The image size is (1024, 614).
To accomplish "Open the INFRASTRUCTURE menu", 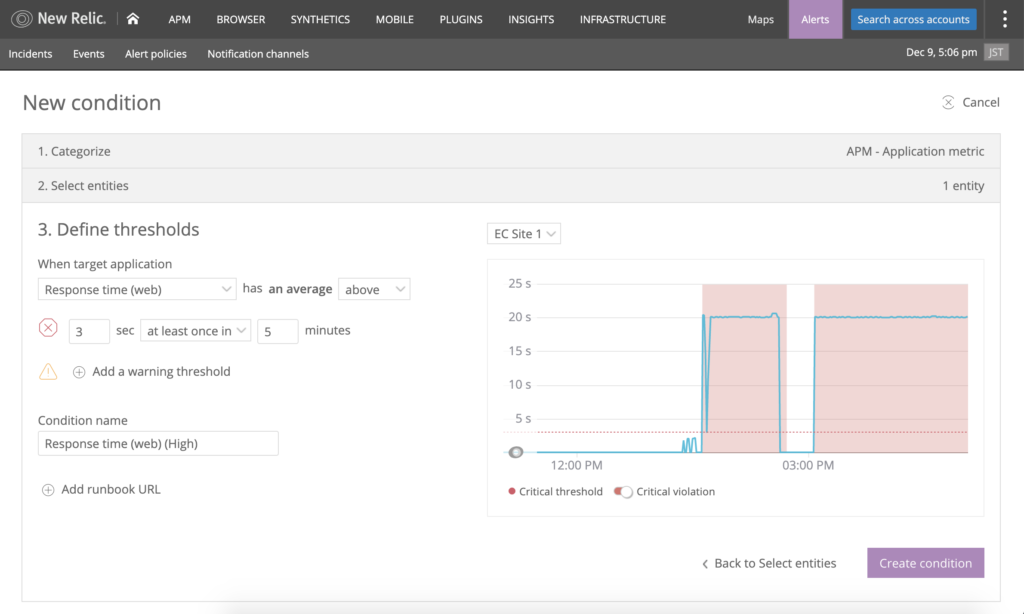I will pyautogui.click(x=623, y=20).
